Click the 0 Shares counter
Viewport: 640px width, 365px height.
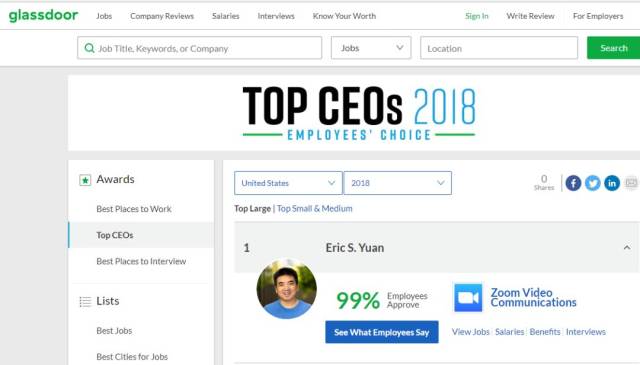(544, 182)
